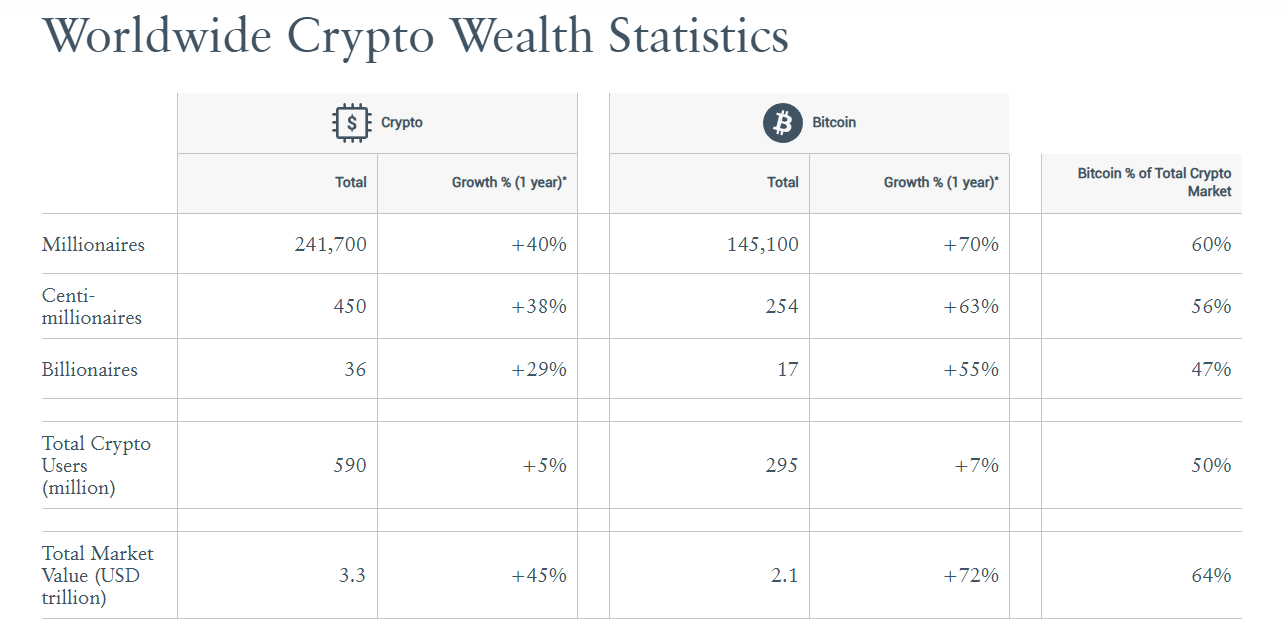
Task: Select the Millionaires row label
Action: (93, 245)
